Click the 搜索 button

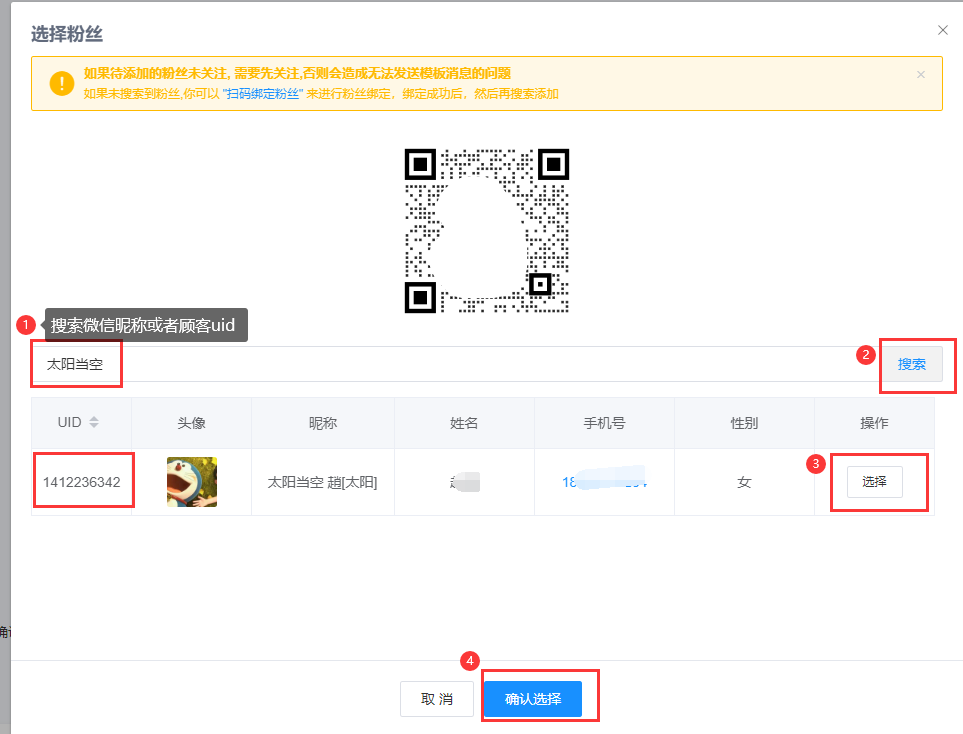pos(911,364)
